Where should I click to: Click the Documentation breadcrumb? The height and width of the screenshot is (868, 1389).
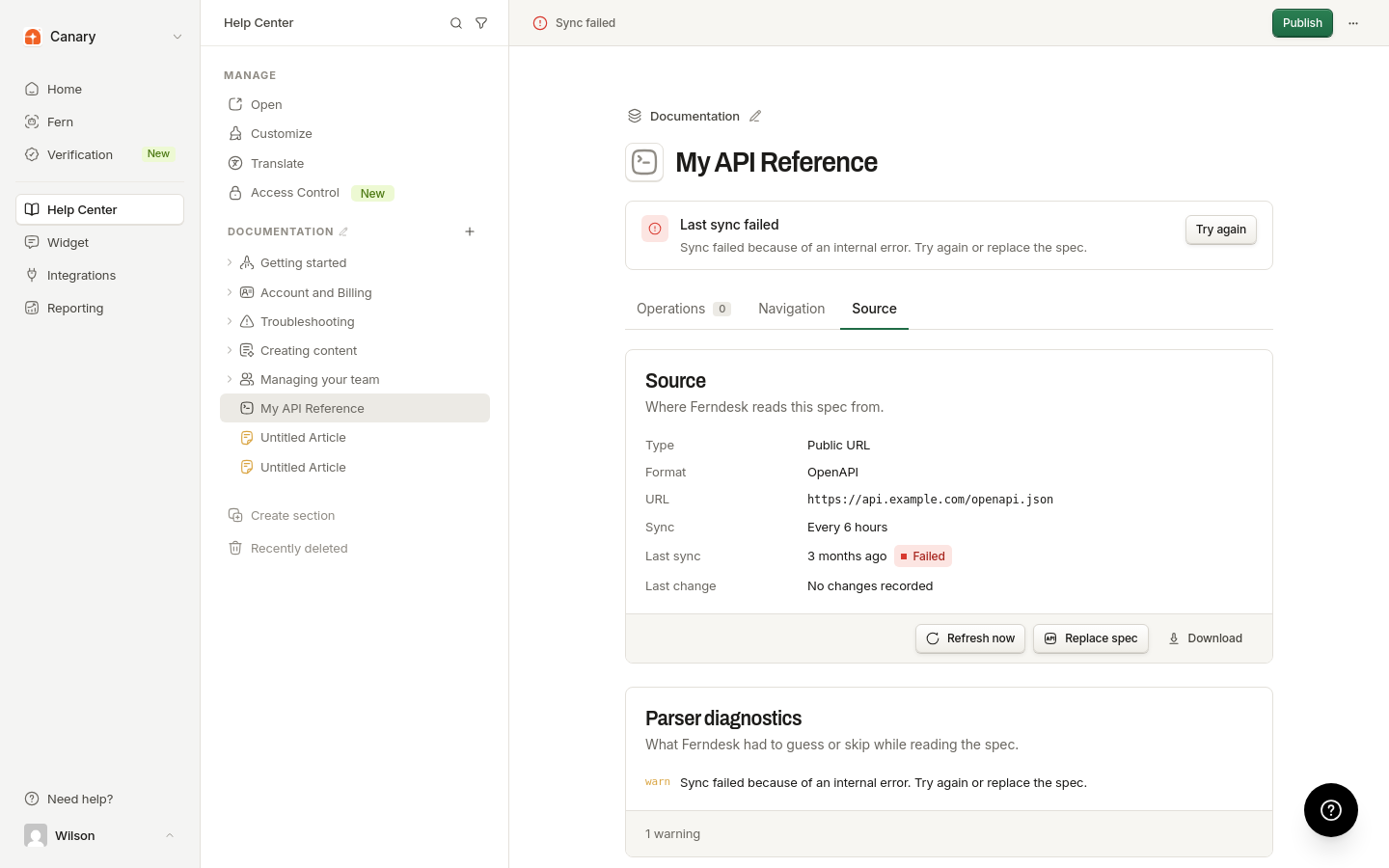[x=694, y=116]
